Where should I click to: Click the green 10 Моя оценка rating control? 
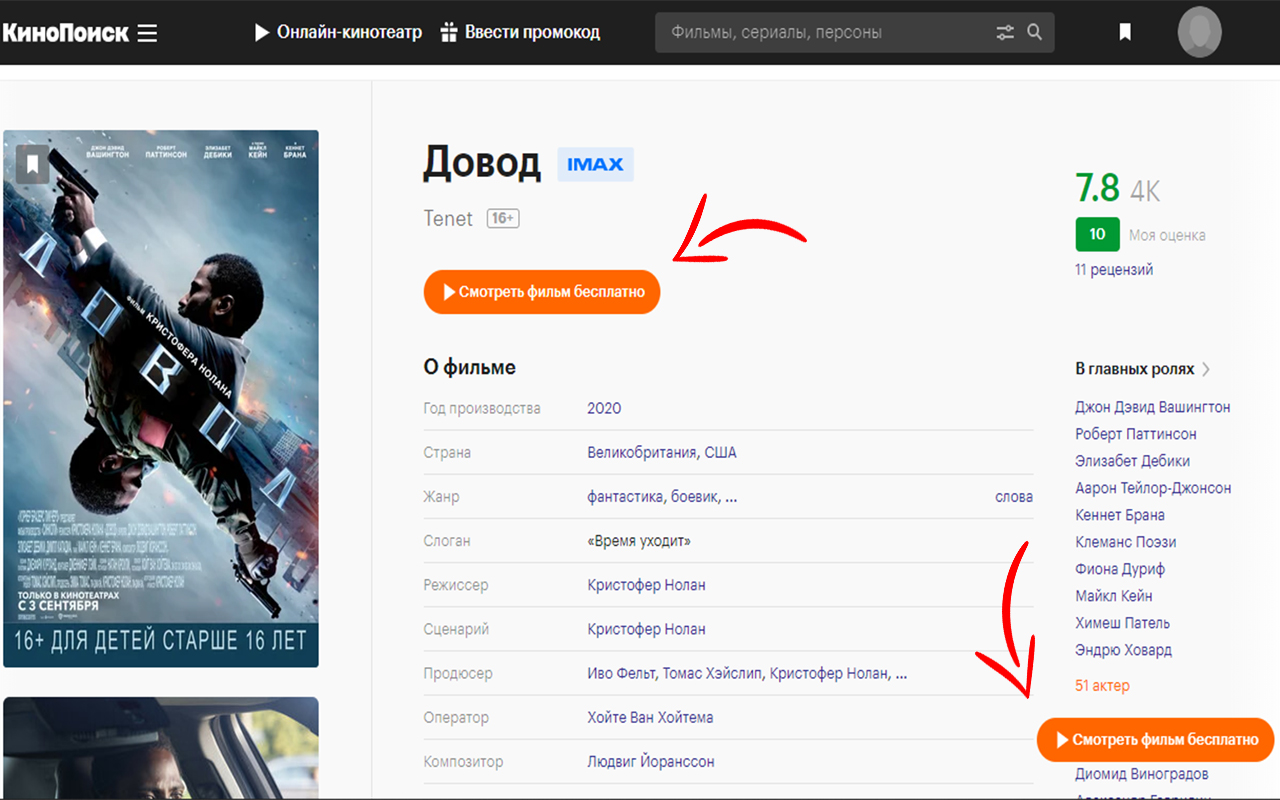click(1097, 234)
